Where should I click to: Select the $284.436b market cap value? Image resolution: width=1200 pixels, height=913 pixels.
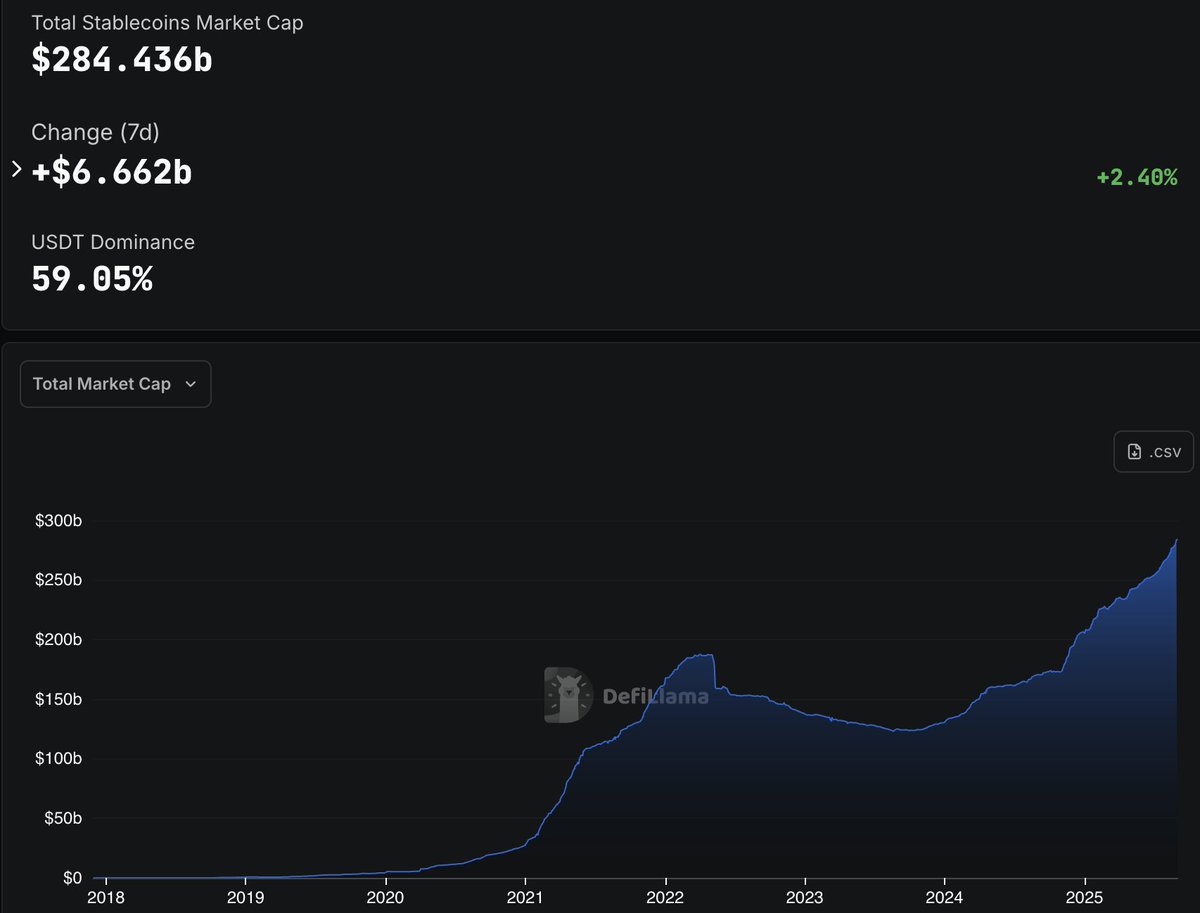click(x=122, y=60)
